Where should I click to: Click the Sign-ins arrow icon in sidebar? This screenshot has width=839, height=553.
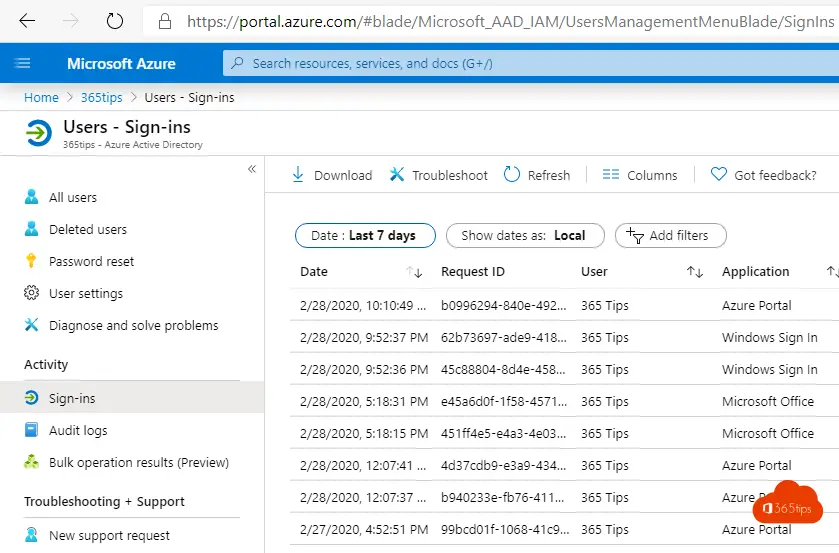click(32, 398)
